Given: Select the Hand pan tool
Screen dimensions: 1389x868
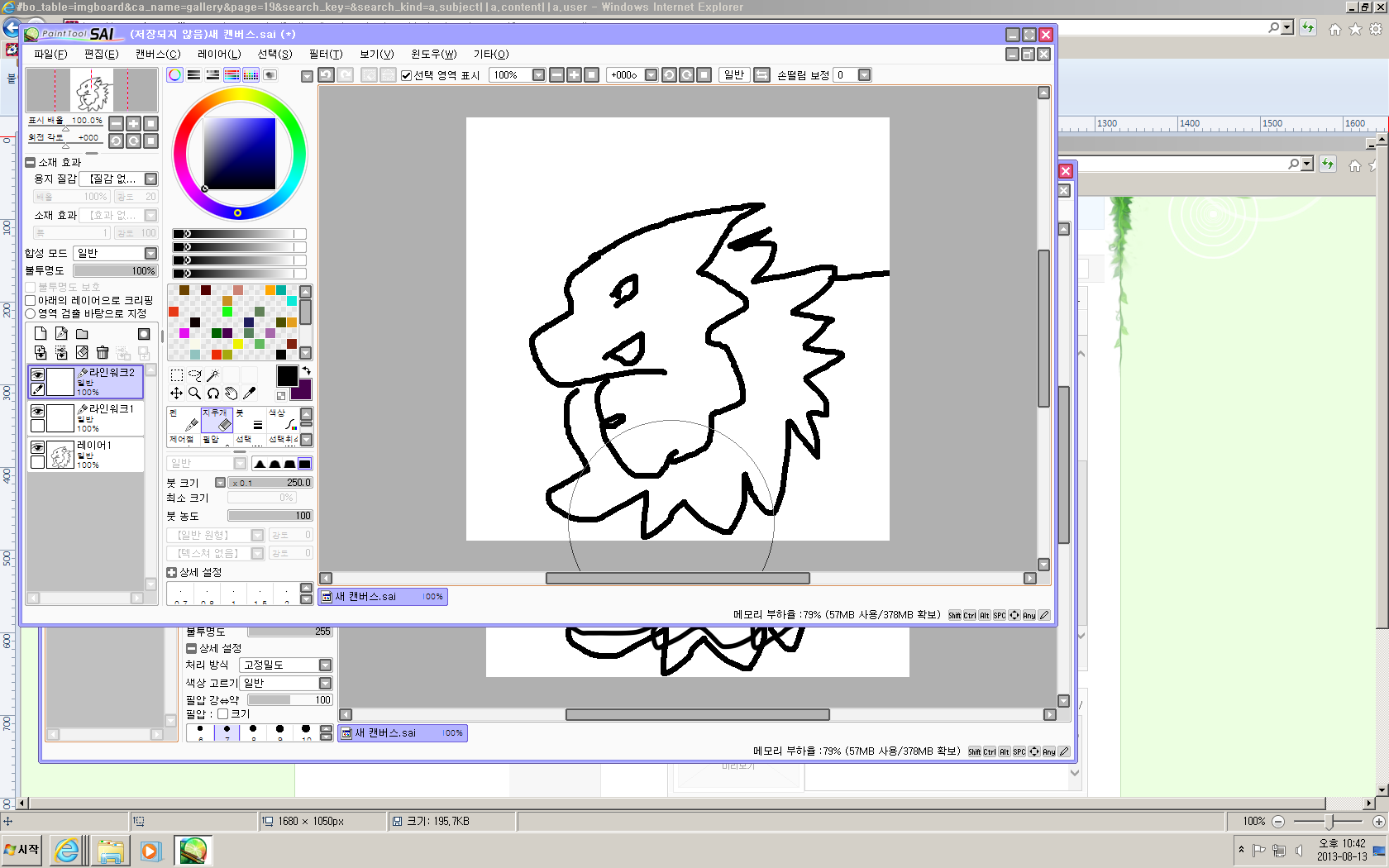Looking at the screenshot, I should point(231,393).
